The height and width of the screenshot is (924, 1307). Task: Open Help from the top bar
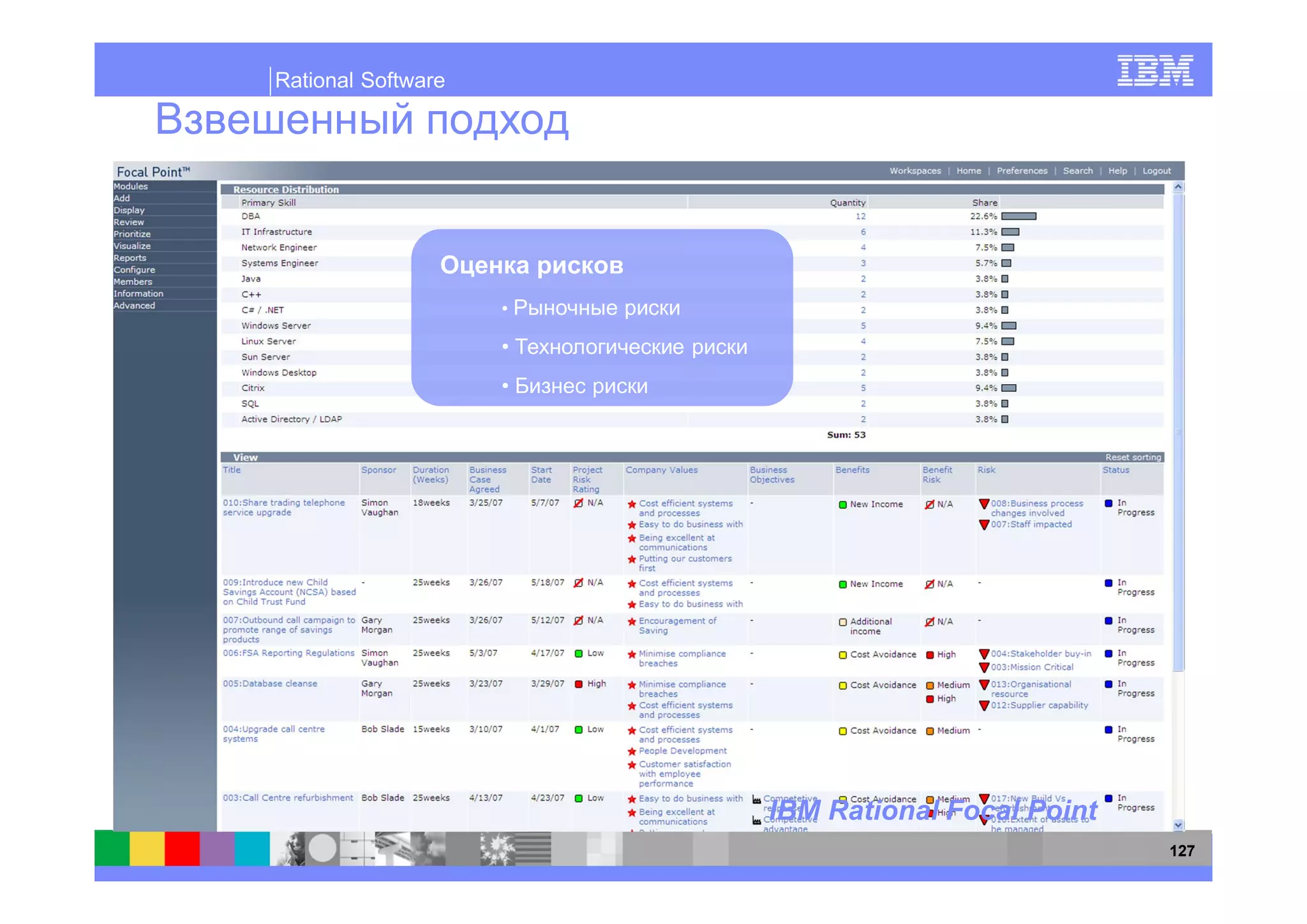tap(1117, 171)
